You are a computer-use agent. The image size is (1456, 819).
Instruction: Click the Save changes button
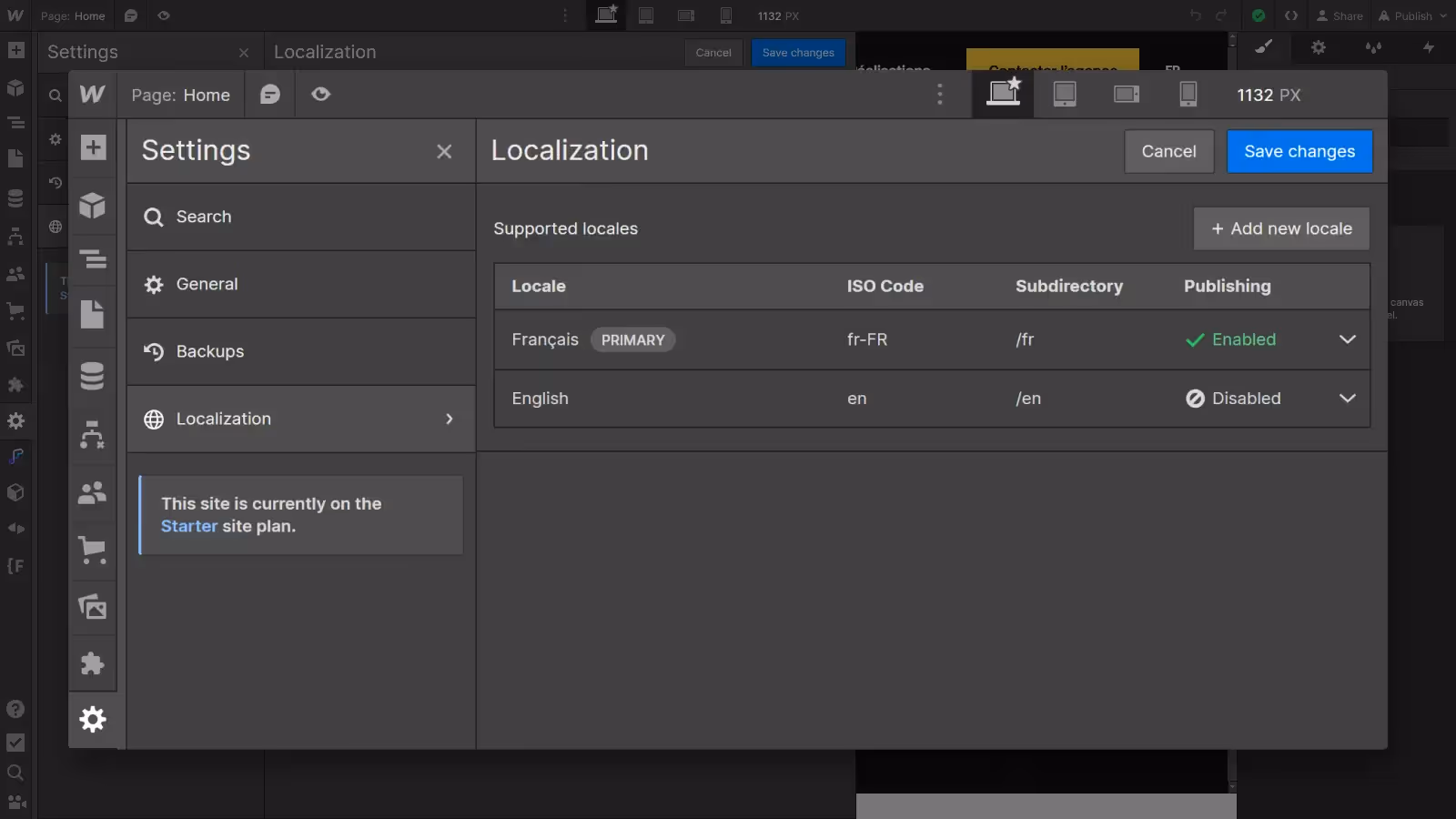(1299, 152)
